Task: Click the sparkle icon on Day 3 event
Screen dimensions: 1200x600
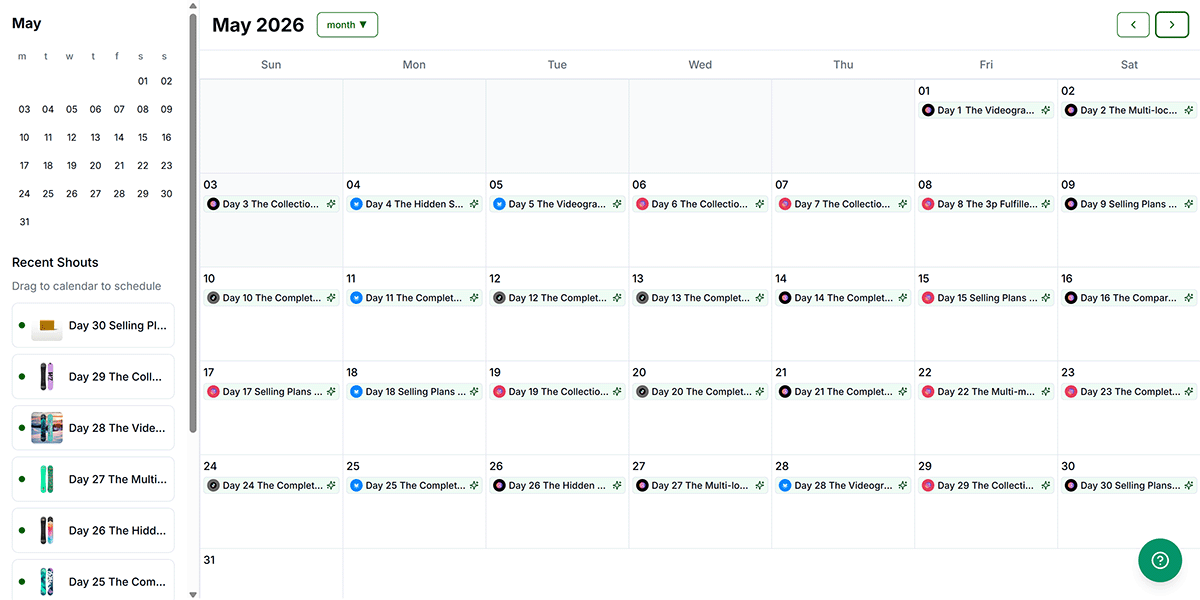Action: 331,204
